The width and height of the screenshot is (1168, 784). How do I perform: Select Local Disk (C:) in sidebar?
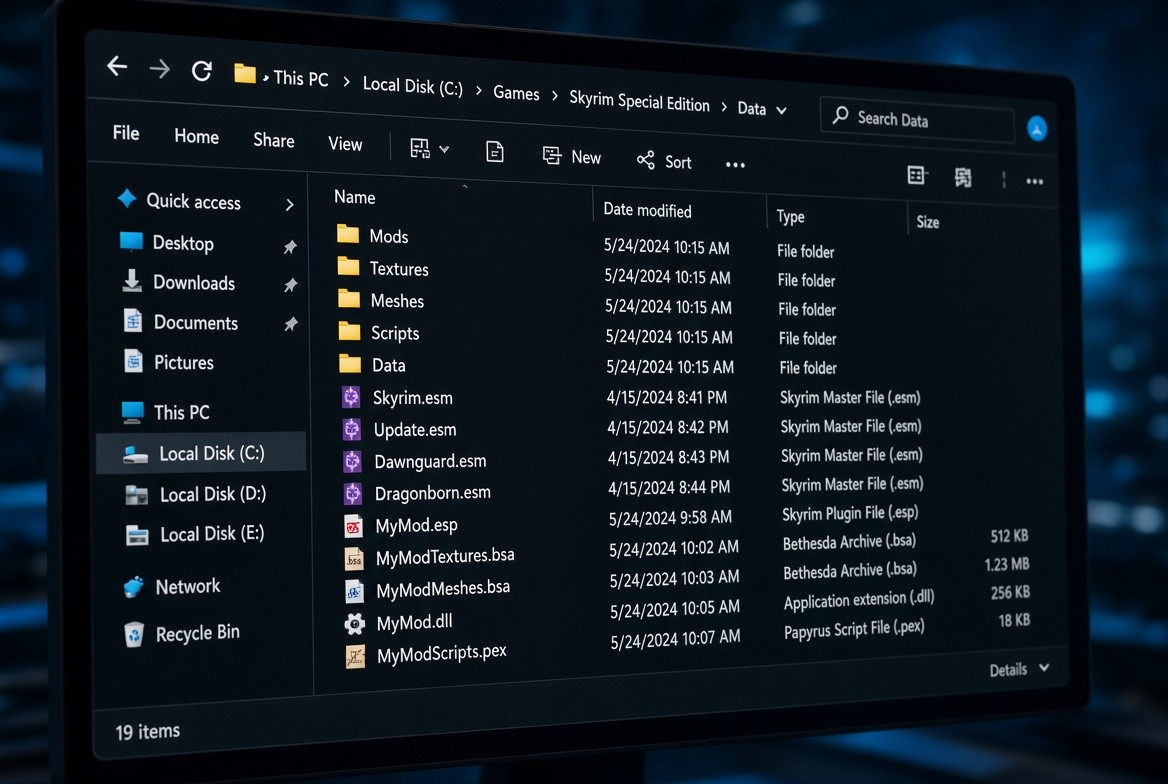coord(201,453)
